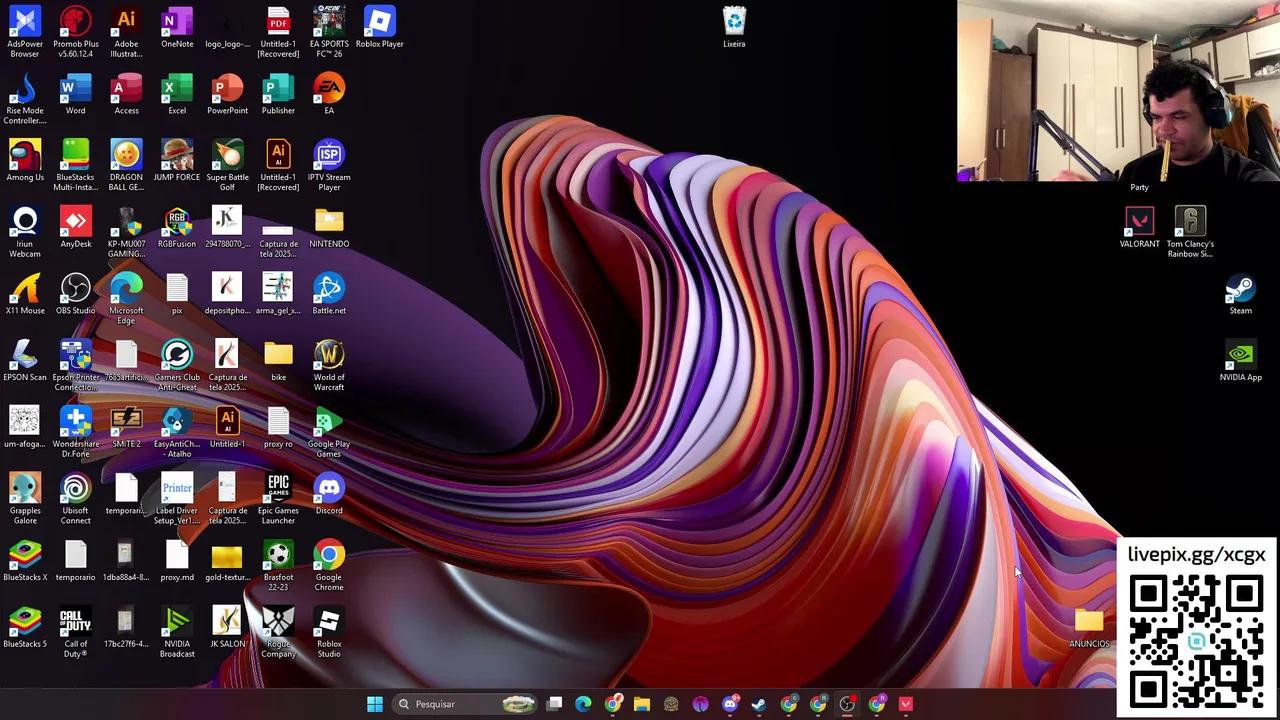Launch Roblox Studio from desktop
This screenshot has height=720, width=1280.
[x=329, y=623]
